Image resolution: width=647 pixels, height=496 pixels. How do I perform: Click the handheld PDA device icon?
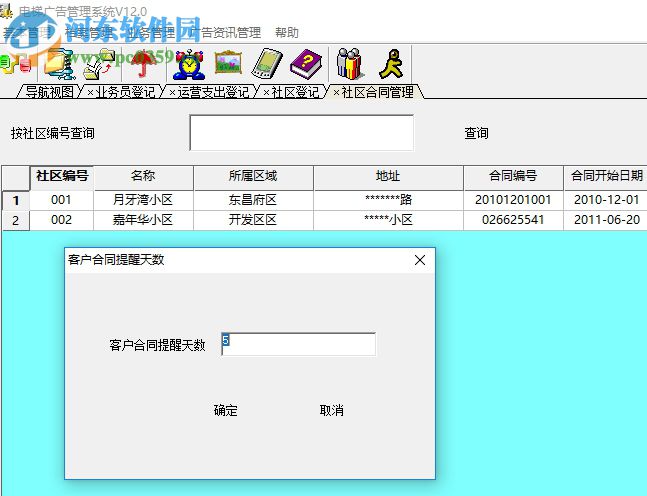tap(267, 64)
